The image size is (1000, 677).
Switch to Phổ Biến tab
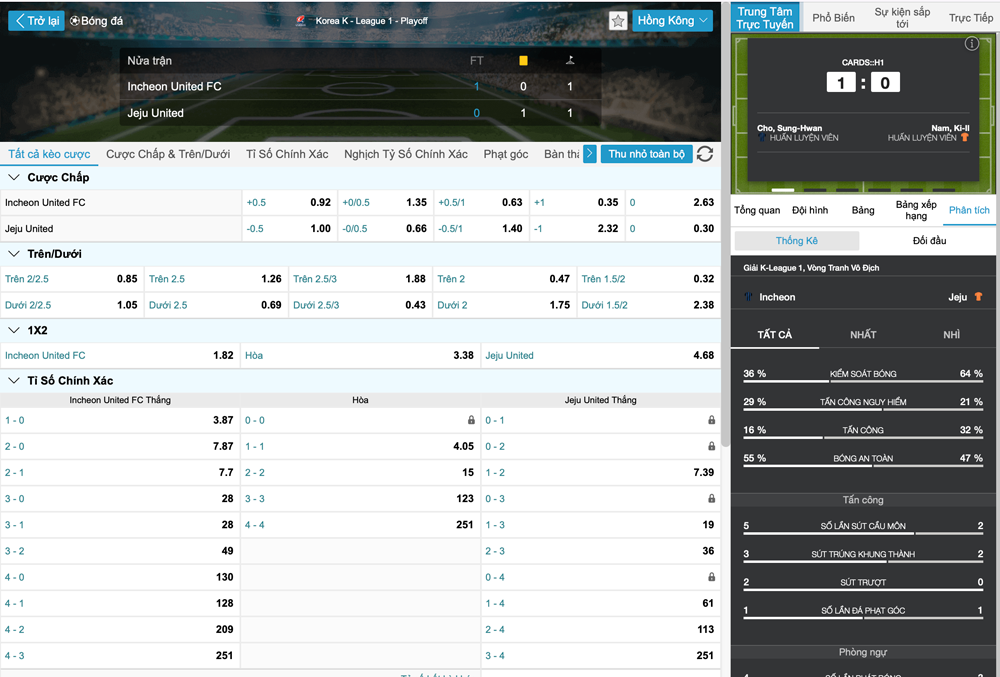tap(833, 18)
